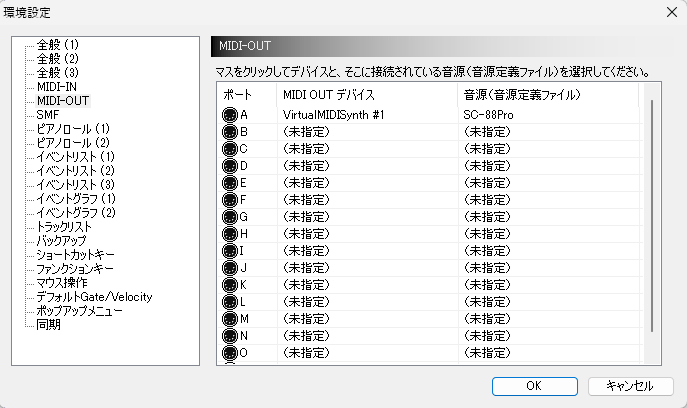Open the 同期 settings page
This screenshot has width=687, height=408.
click(48, 325)
